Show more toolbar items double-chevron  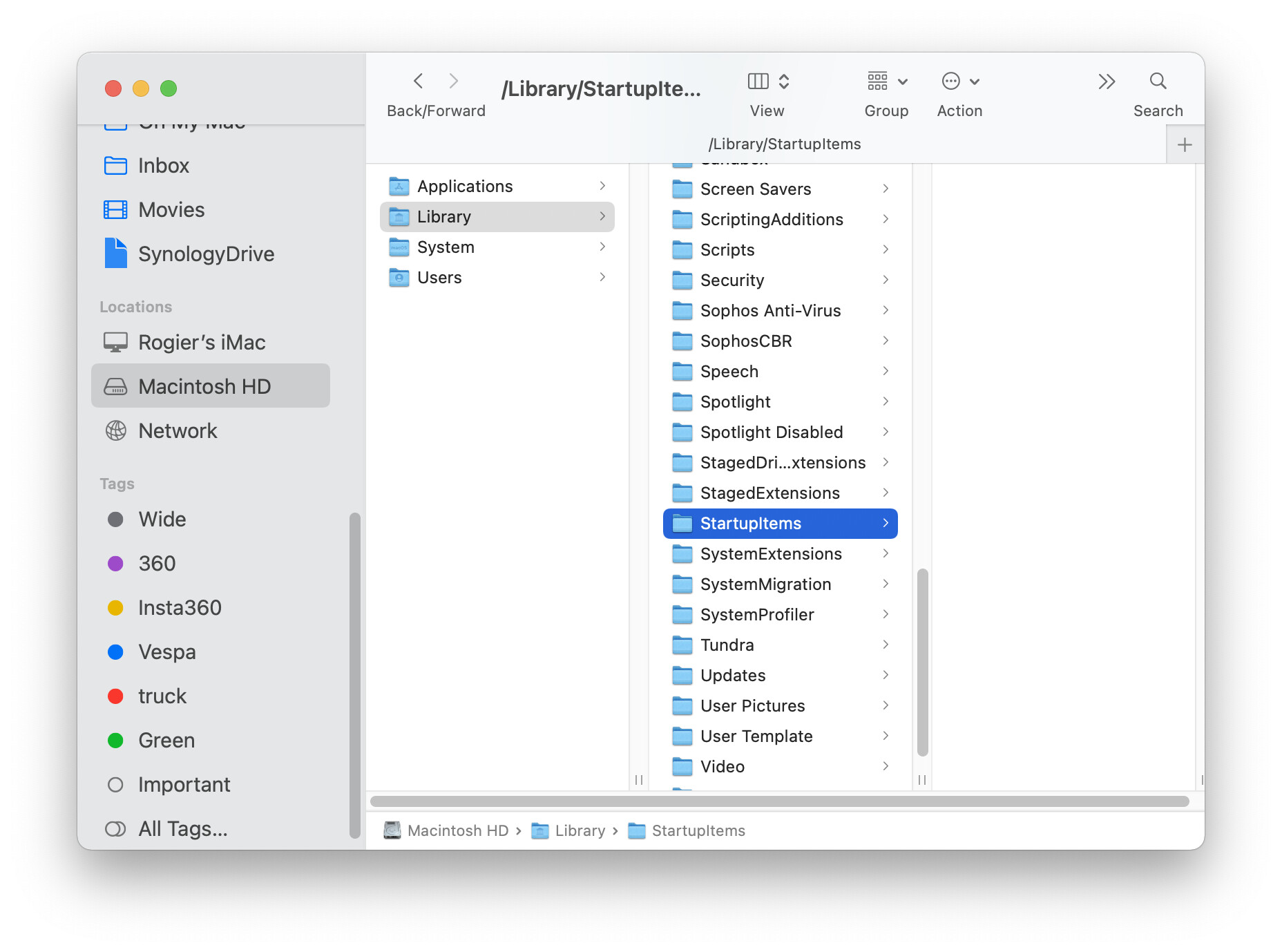click(x=1107, y=82)
